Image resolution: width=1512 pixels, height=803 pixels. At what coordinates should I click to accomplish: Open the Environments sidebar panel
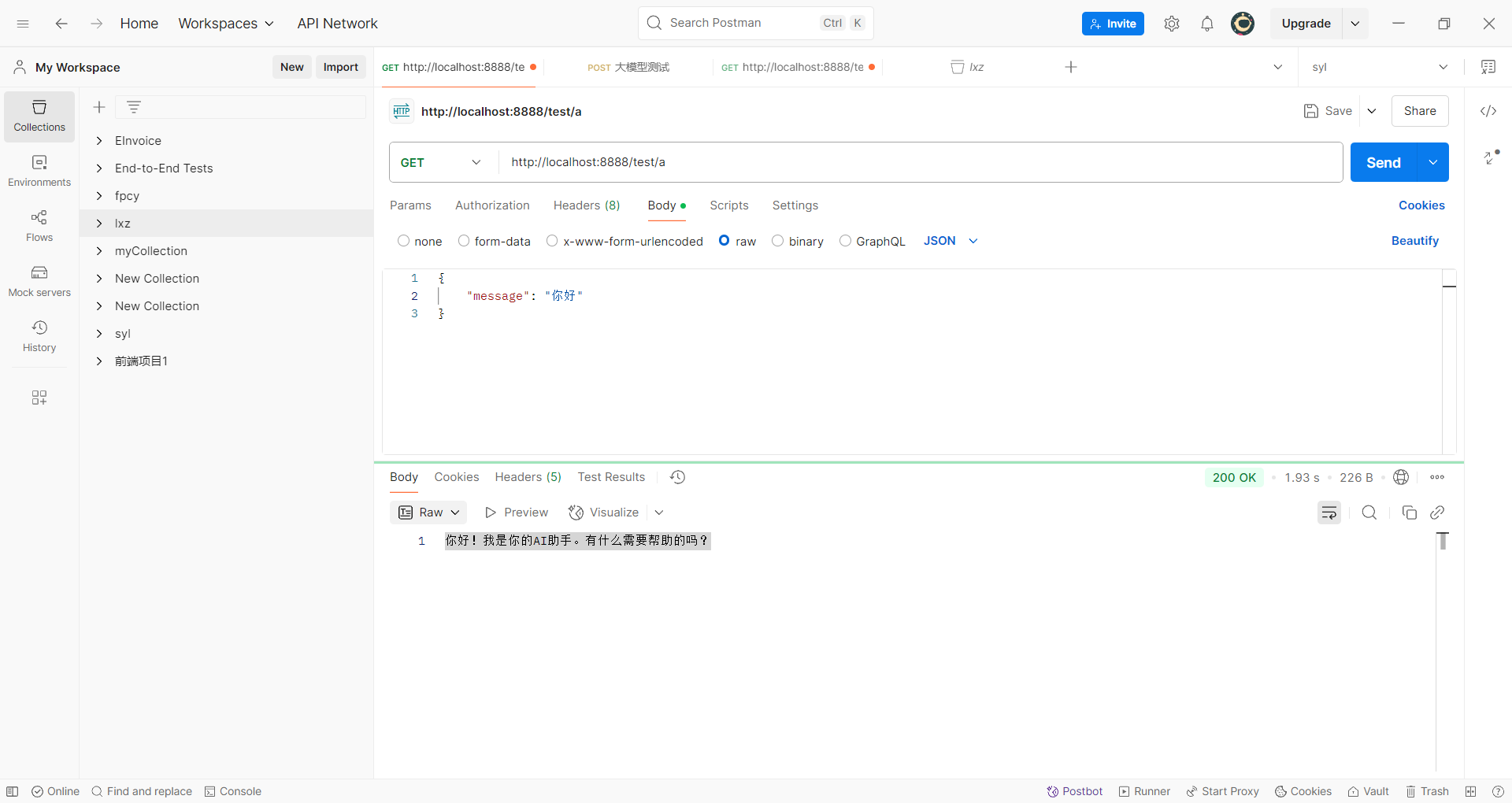39,172
